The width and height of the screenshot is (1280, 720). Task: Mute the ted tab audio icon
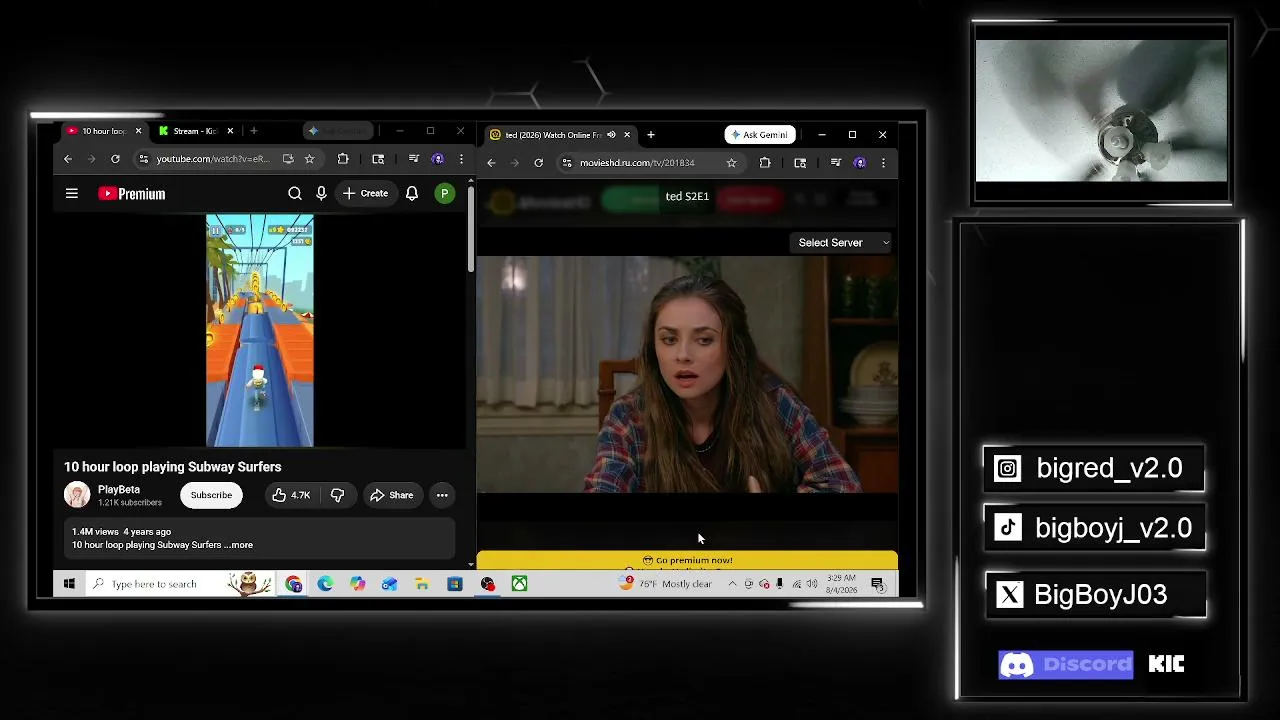(x=611, y=135)
